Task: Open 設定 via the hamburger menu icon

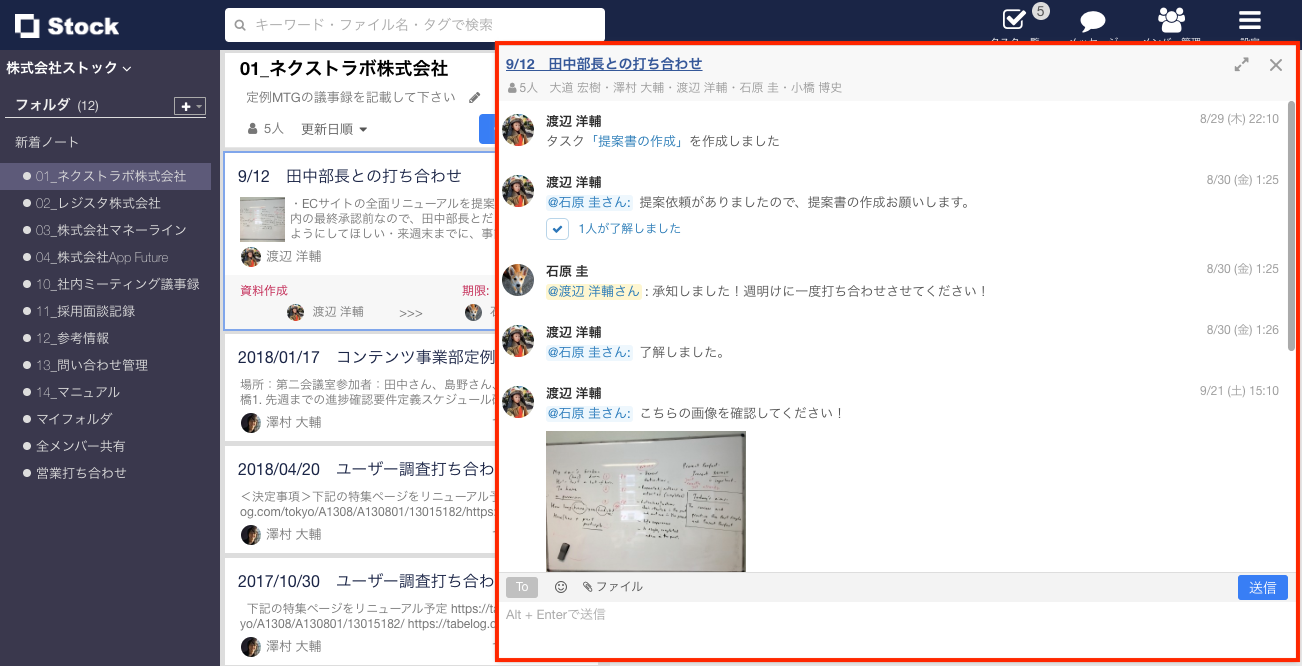Action: tap(1248, 21)
